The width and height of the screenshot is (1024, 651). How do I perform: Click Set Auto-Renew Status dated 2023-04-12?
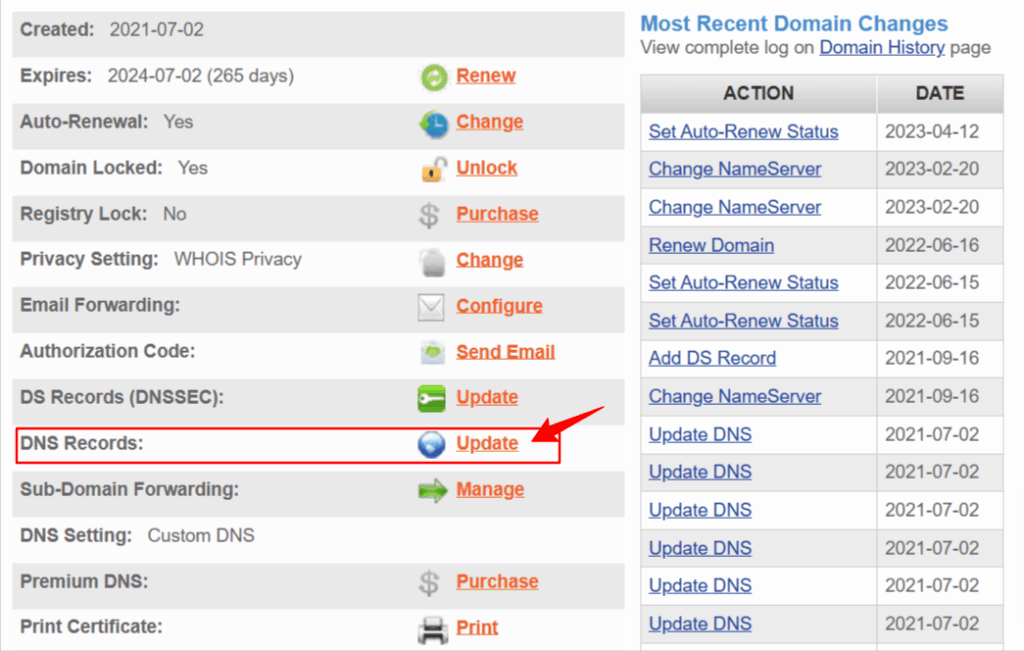click(x=743, y=132)
